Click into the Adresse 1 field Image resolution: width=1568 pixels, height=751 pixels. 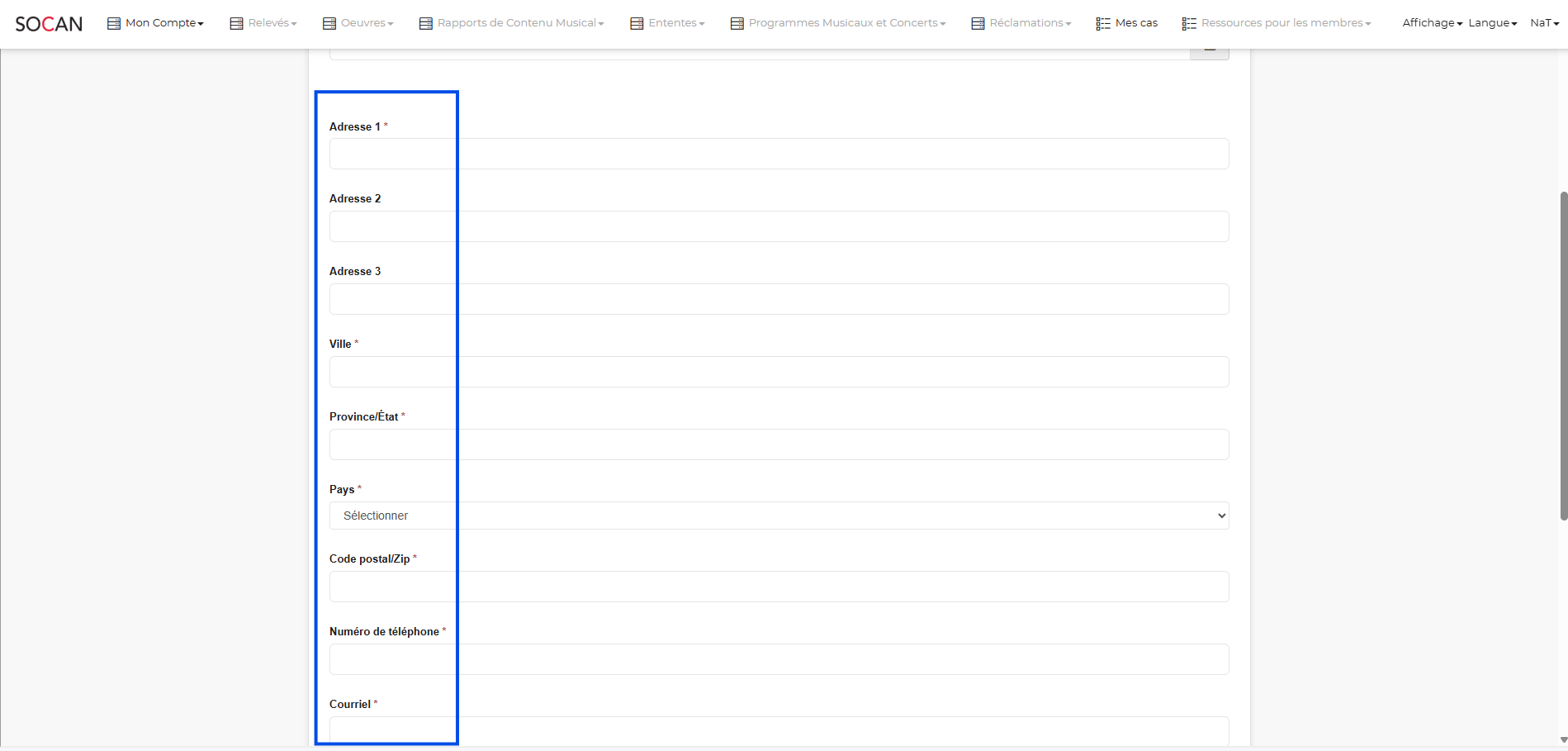click(779, 154)
